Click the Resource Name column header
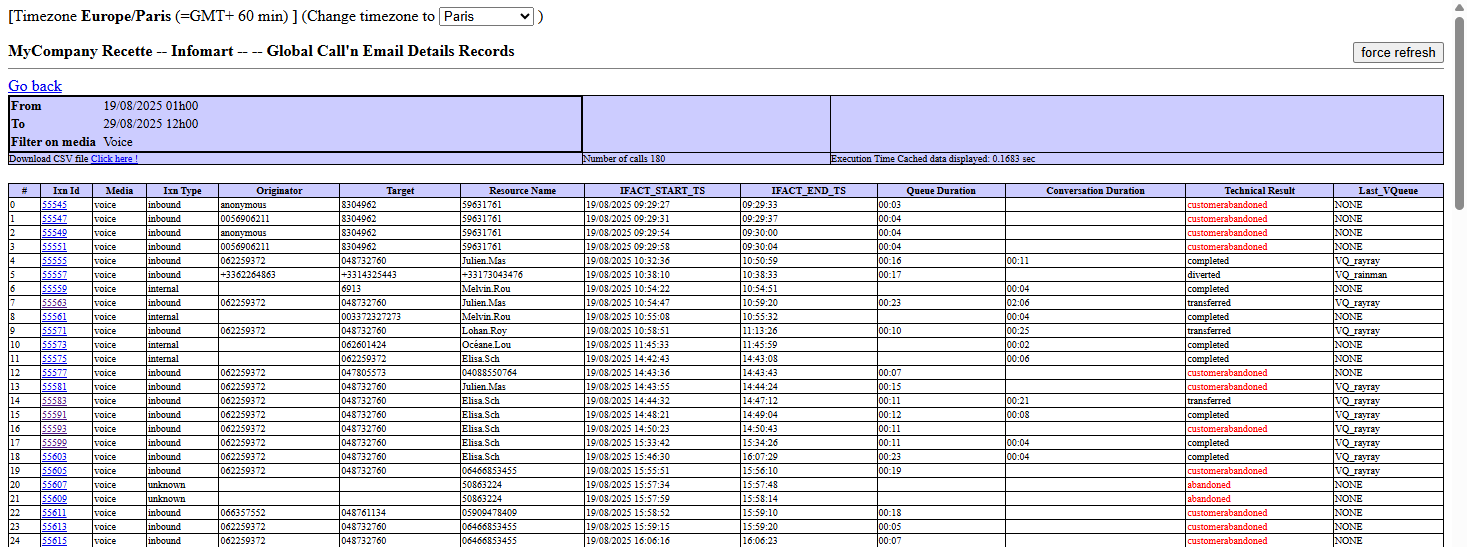The image size is (1467, 547). [x=522, y=191]
